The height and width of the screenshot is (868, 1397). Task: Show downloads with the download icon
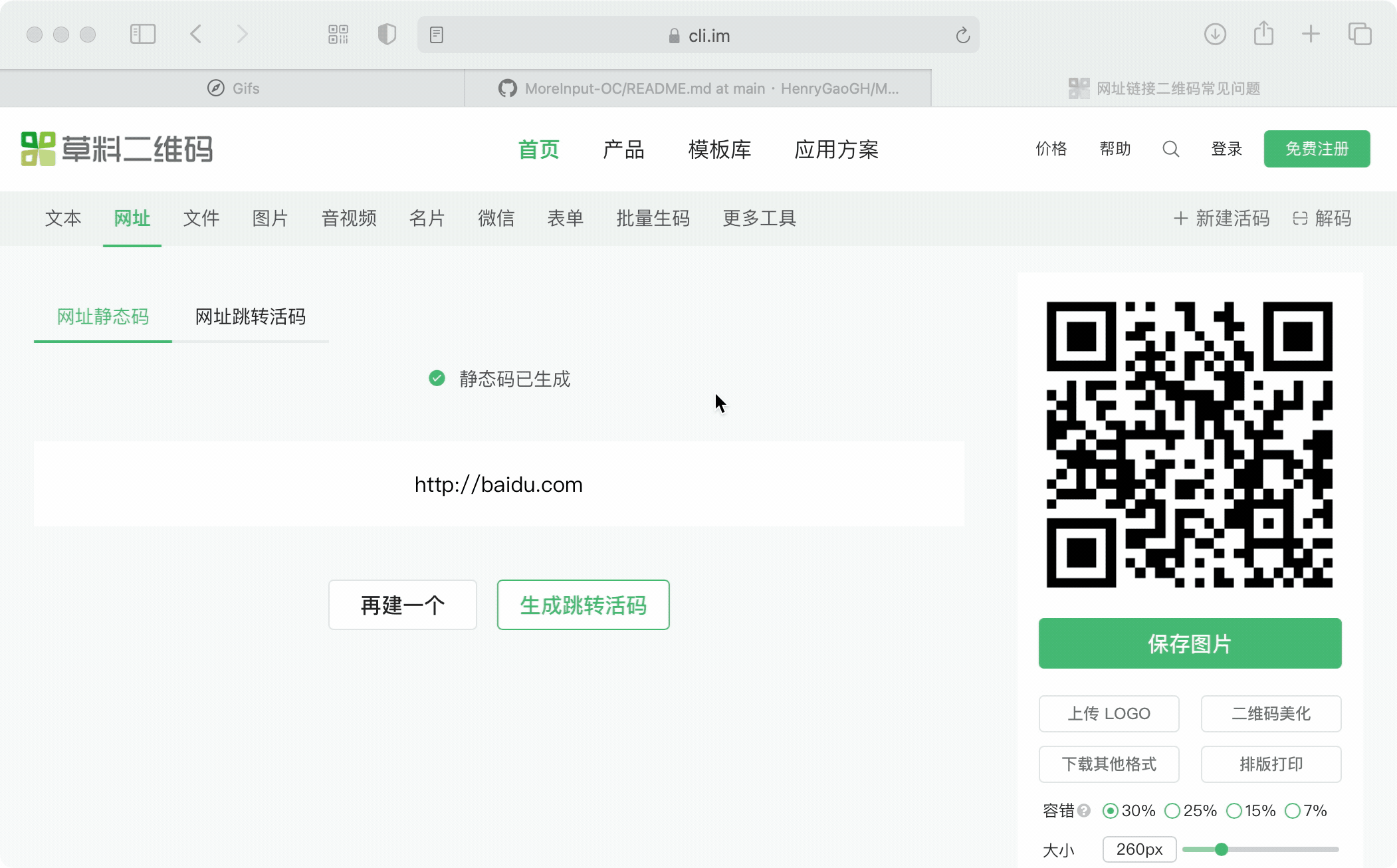(x=1215, y=34)
